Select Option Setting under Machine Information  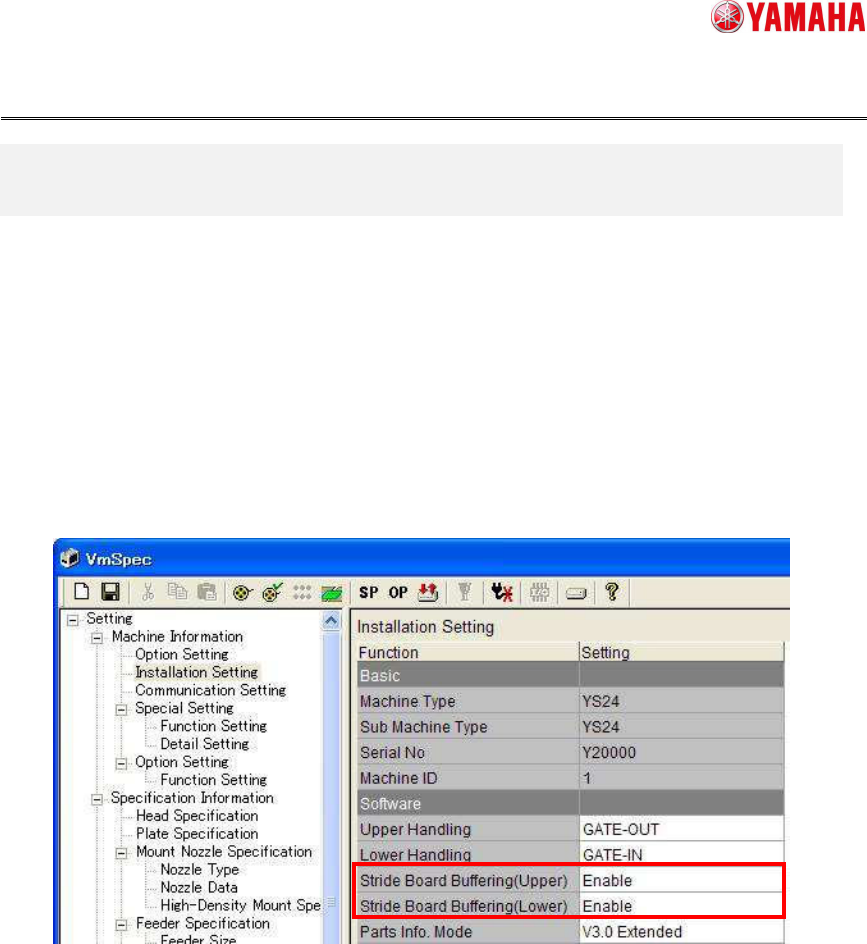point(182,654)
